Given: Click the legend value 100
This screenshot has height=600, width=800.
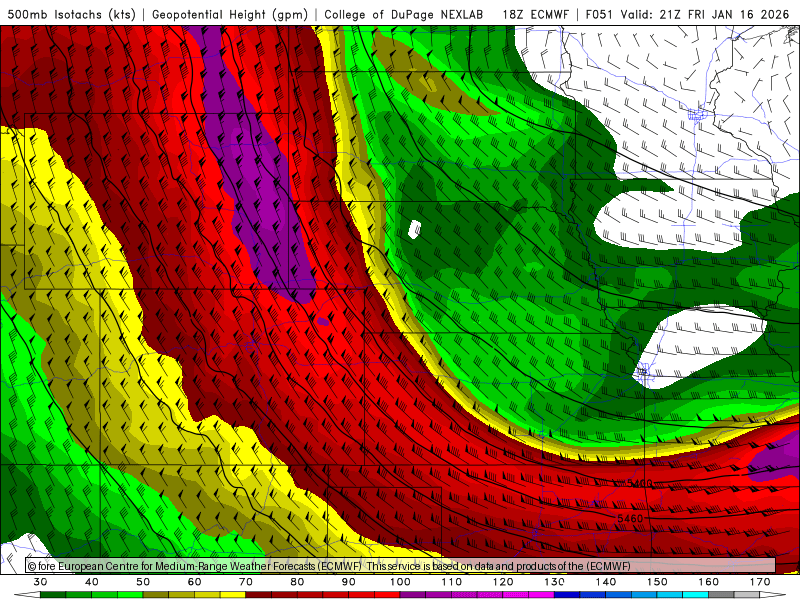Looking at the screenshot, I should [401, 582].
